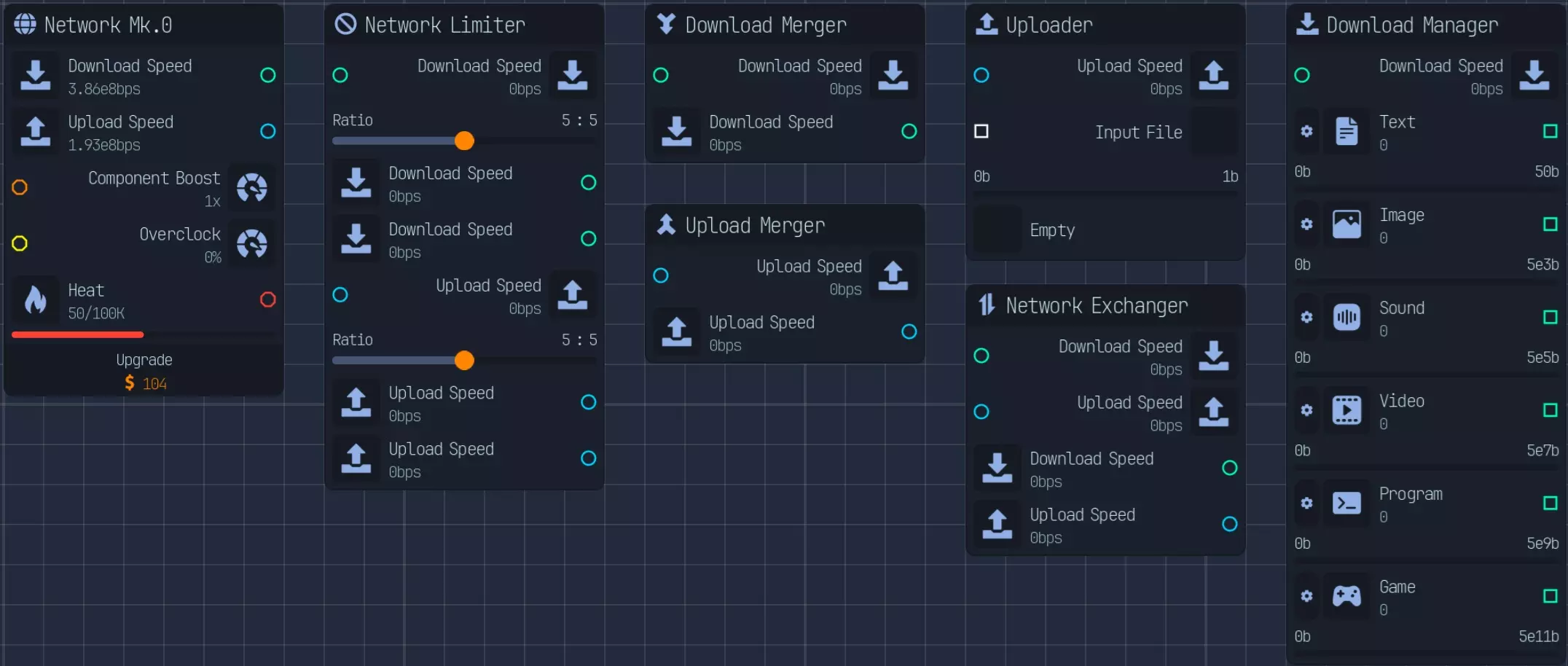Select the Network Exchanger node title
The image size is (1568, 666).
pos(1097,306)
